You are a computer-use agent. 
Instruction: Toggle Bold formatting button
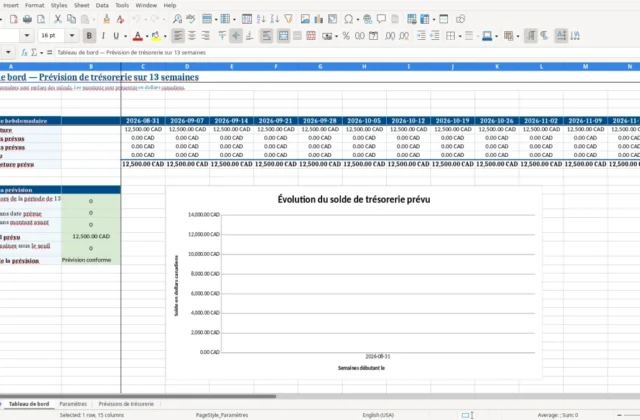coord(89,36)
